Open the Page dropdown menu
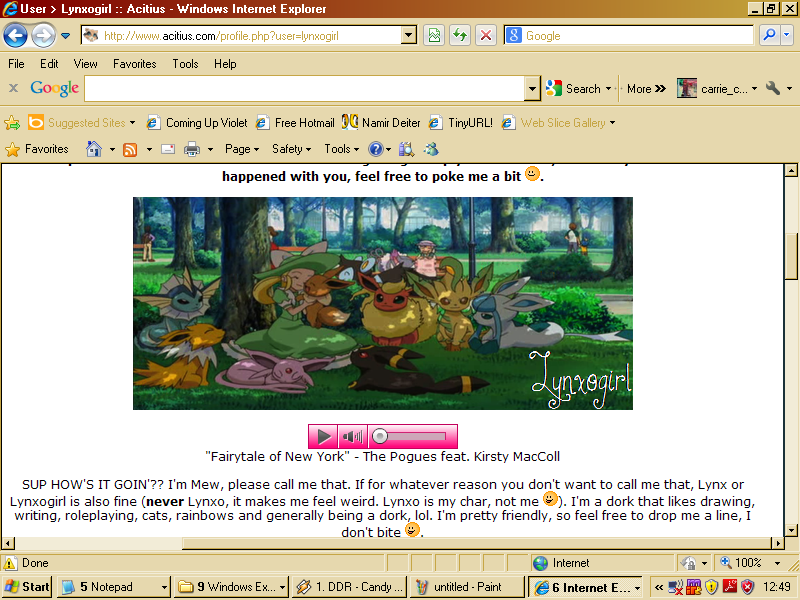This screenshot has width=800, height=600. click(x=242, y=149)
